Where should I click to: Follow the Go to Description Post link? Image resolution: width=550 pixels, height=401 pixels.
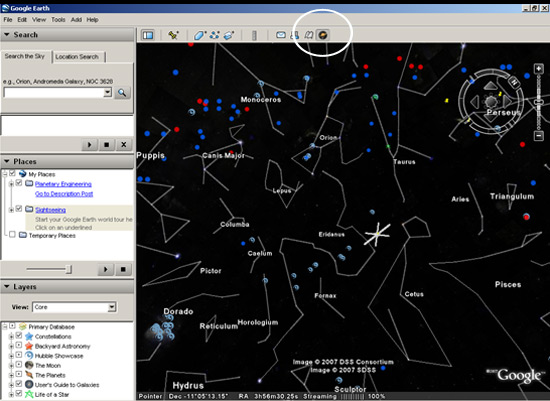point(64,194)
